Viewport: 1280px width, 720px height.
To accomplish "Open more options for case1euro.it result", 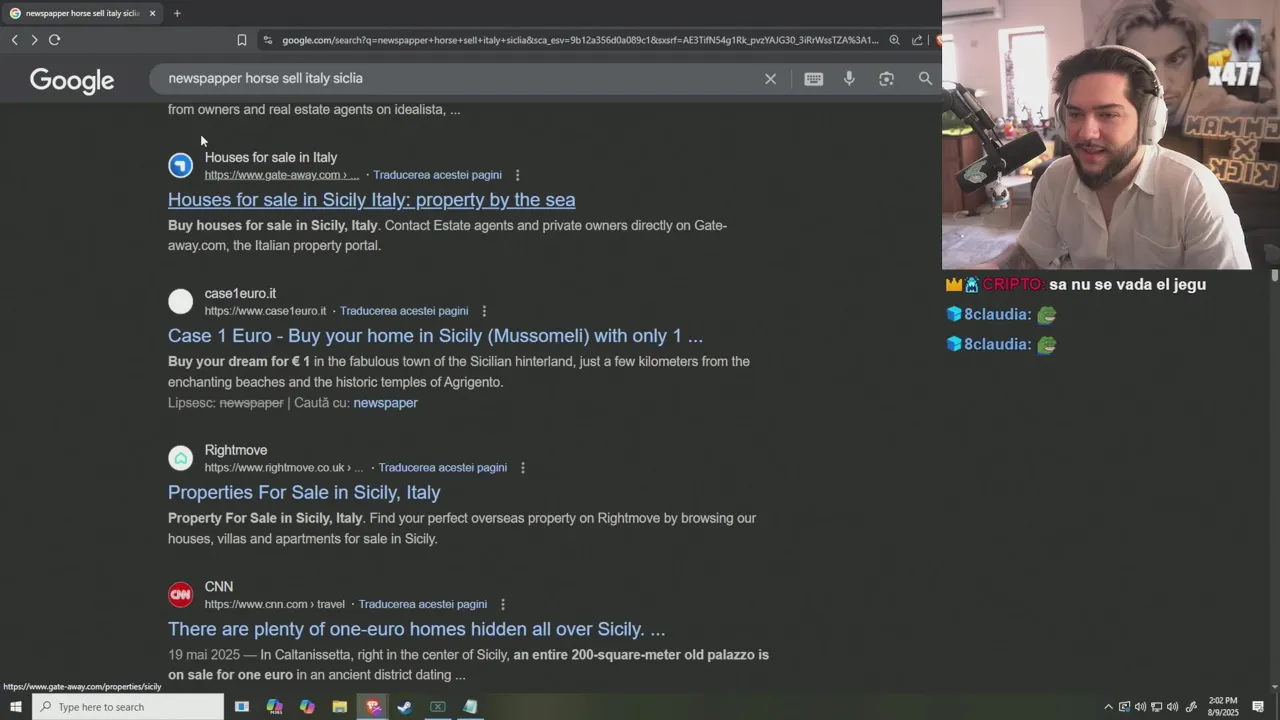I will coord(484,311).
